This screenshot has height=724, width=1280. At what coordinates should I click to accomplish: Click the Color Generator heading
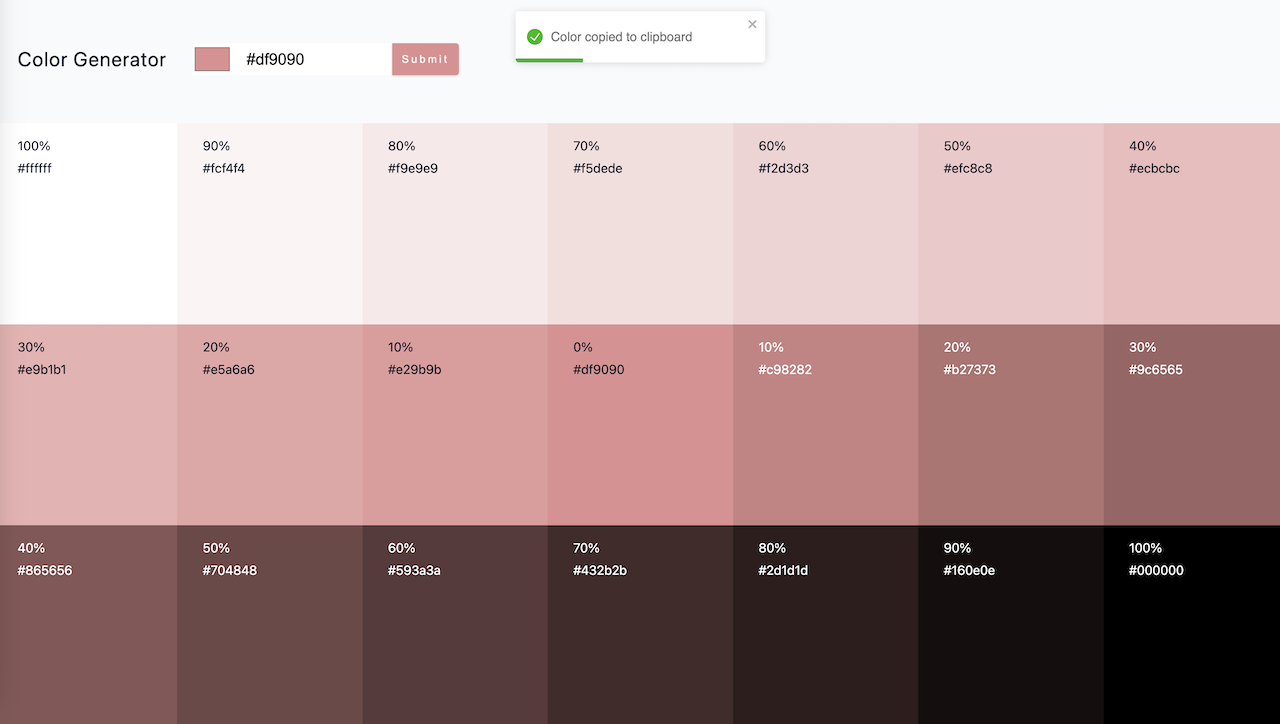pos(92,59)
